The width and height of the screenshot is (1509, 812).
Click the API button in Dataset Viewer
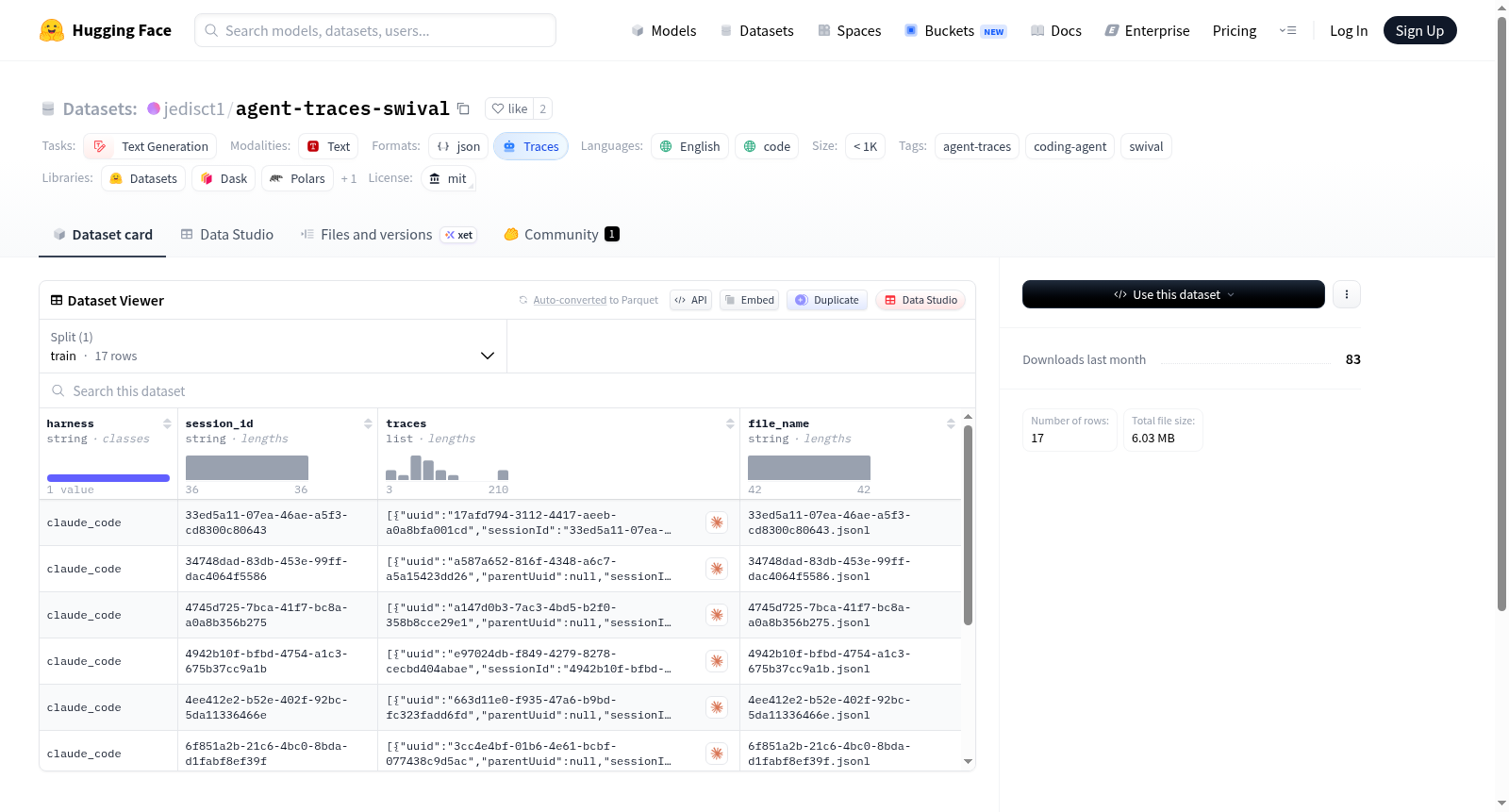pyautogui.click(x=690, y=300)
